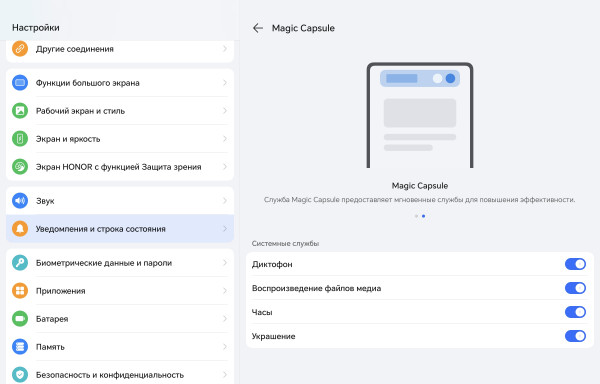
Task: Open Функции большого экрана settings
Action: (120, 83)
